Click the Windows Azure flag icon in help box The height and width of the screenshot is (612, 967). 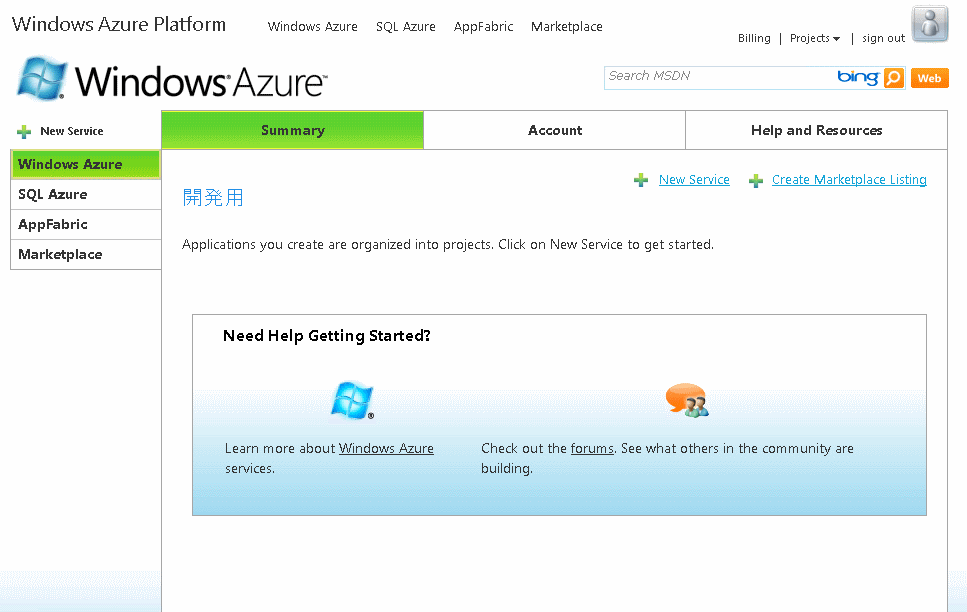pyautogui.click(x=352, y=400)
